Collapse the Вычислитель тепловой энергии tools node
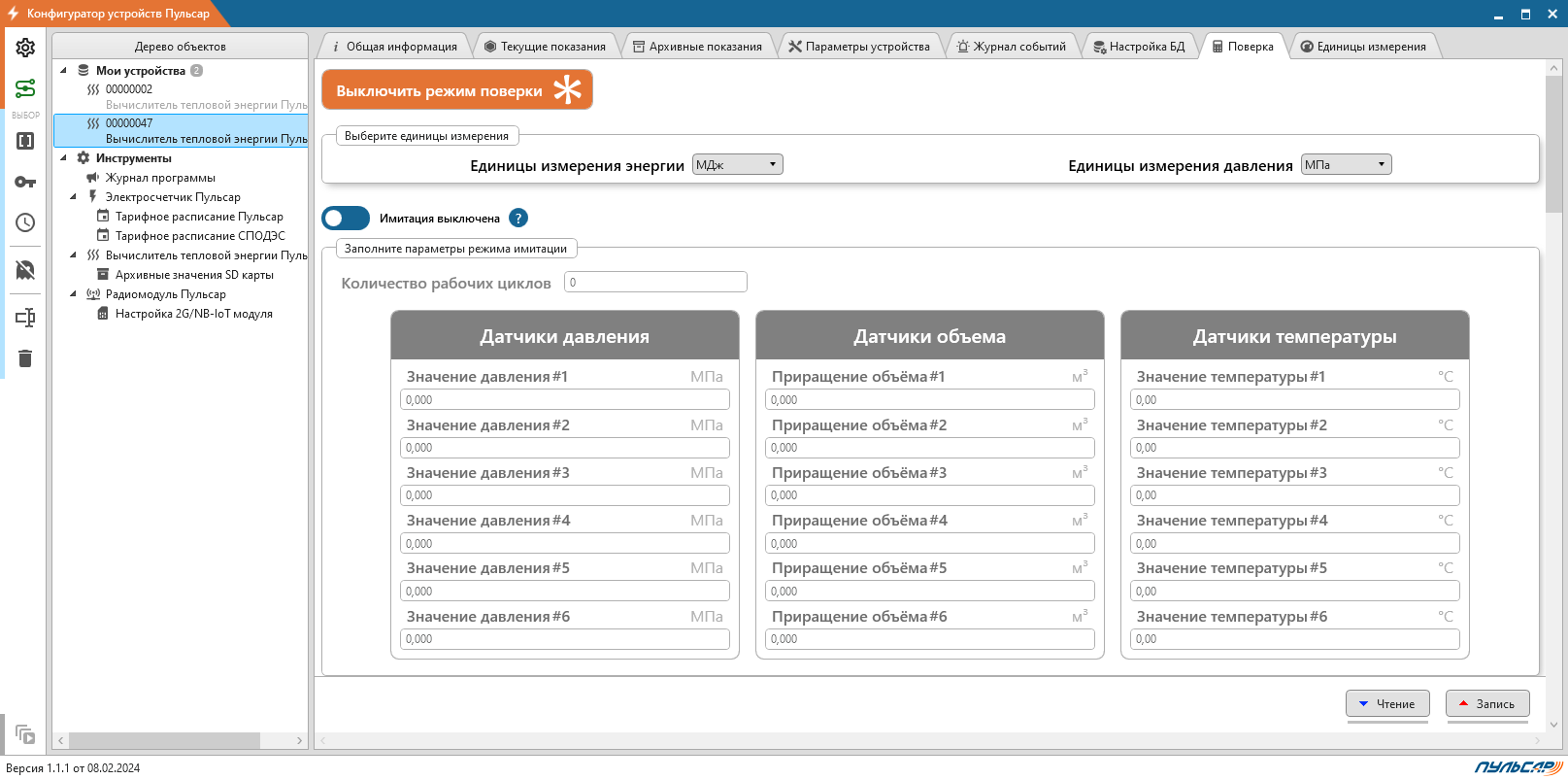 73,255
